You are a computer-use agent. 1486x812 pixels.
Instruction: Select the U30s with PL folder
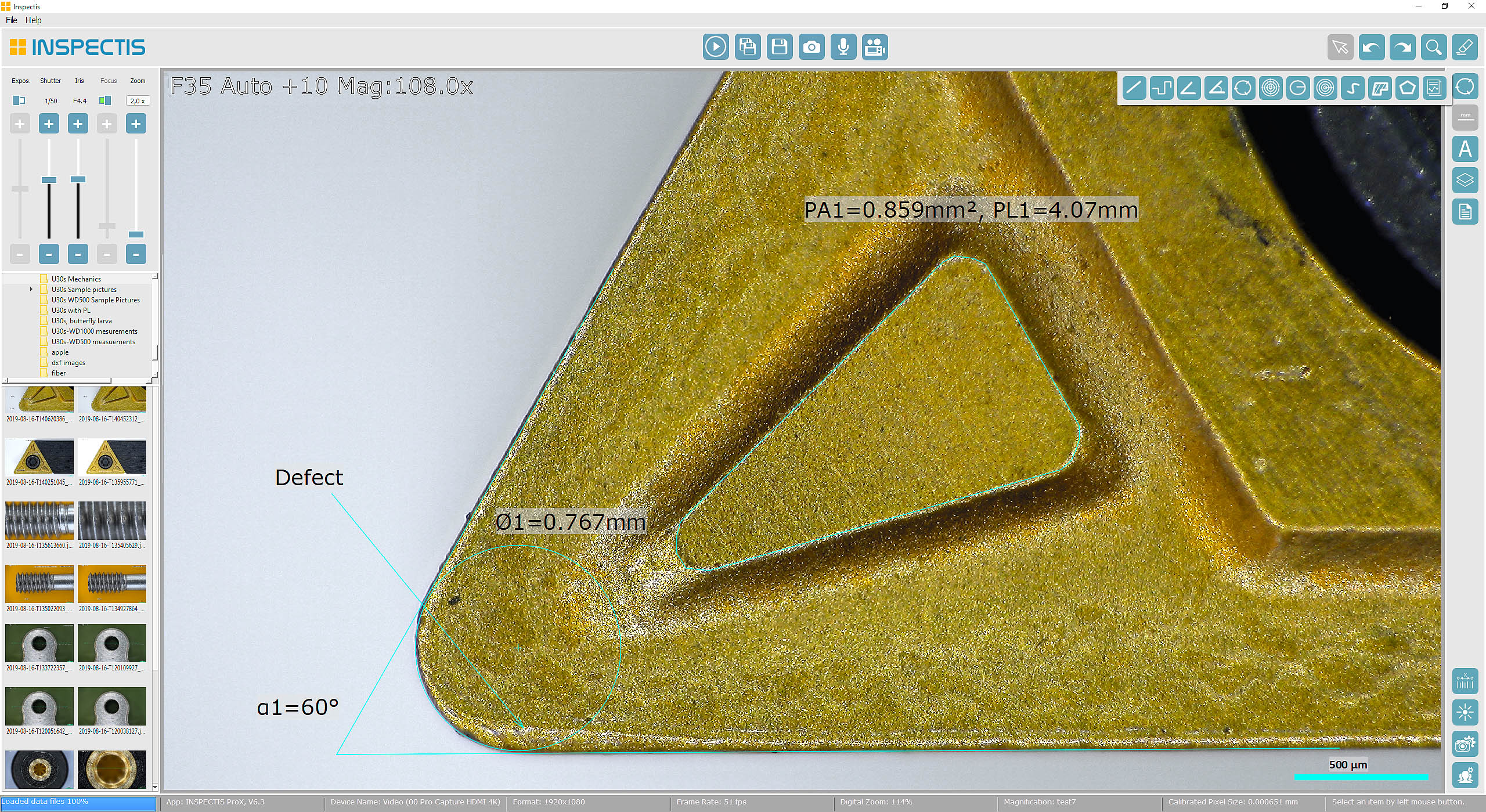[71, 311]
